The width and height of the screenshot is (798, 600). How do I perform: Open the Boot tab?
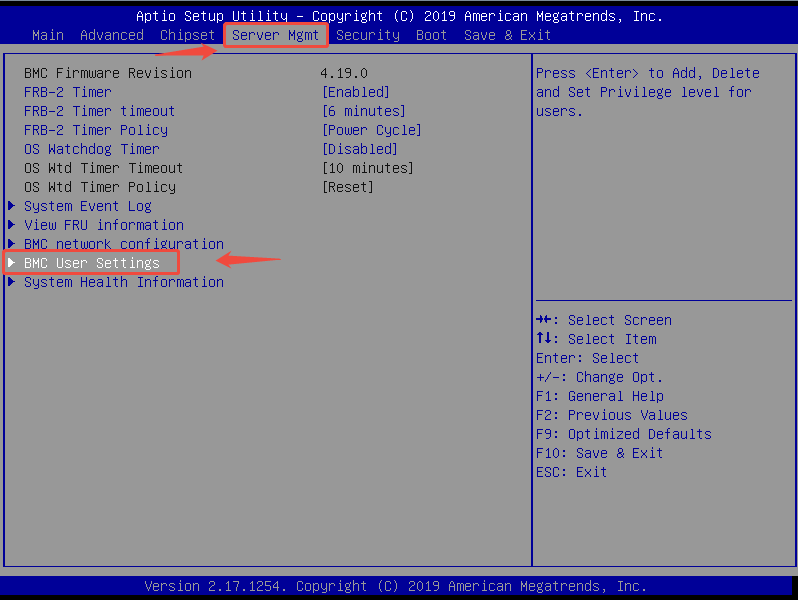pyautogui.click(x=431, y=35)
